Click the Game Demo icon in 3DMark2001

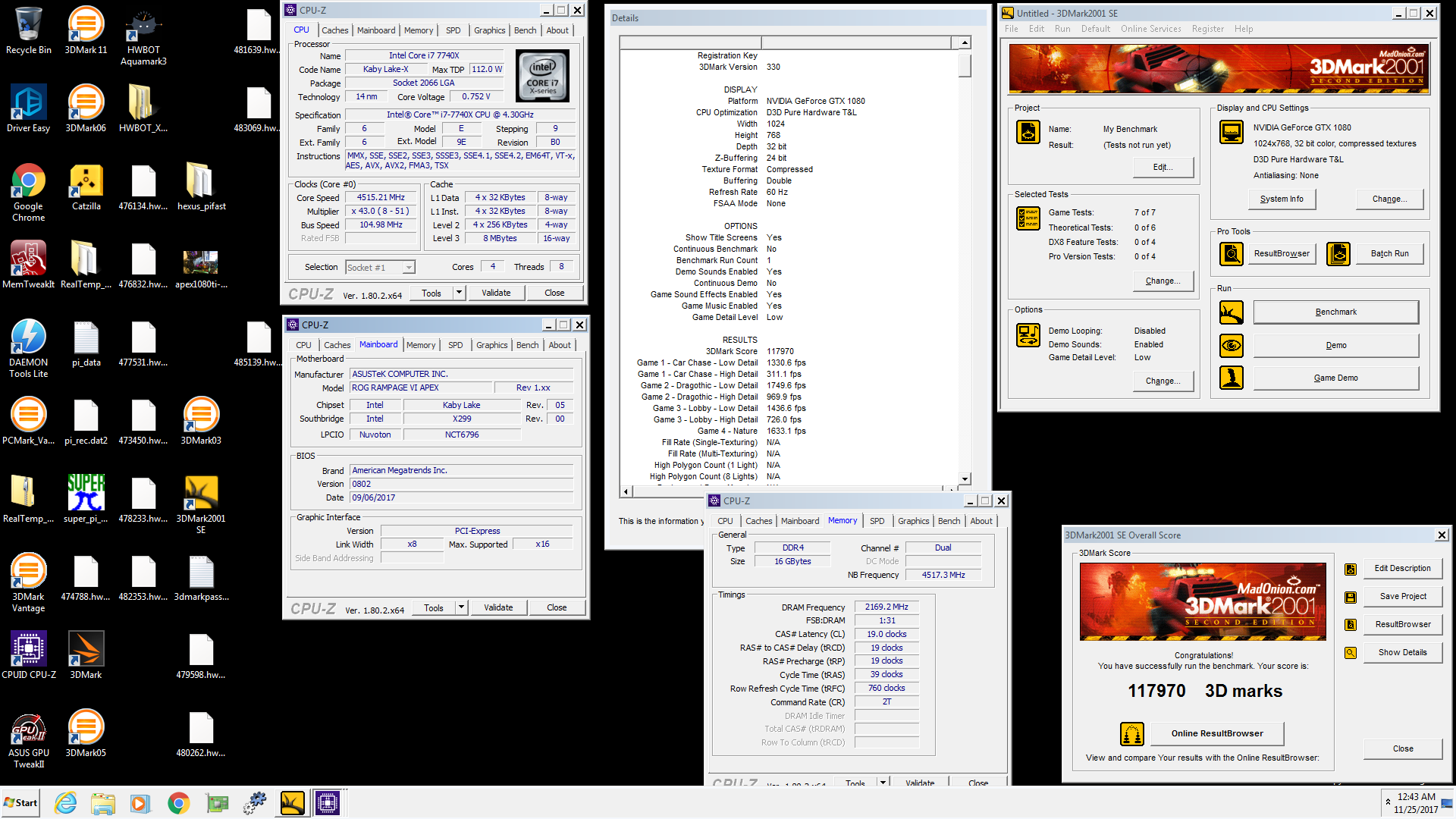pyautogui.click(x=1232, y=378)
